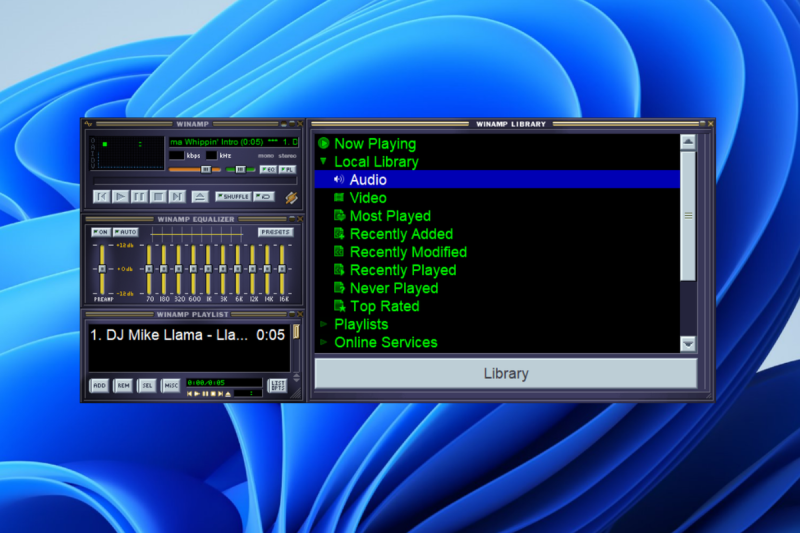The image size is (800, 533).
Task: Open the playlist MISC menu
Action: tap(171, 386)
